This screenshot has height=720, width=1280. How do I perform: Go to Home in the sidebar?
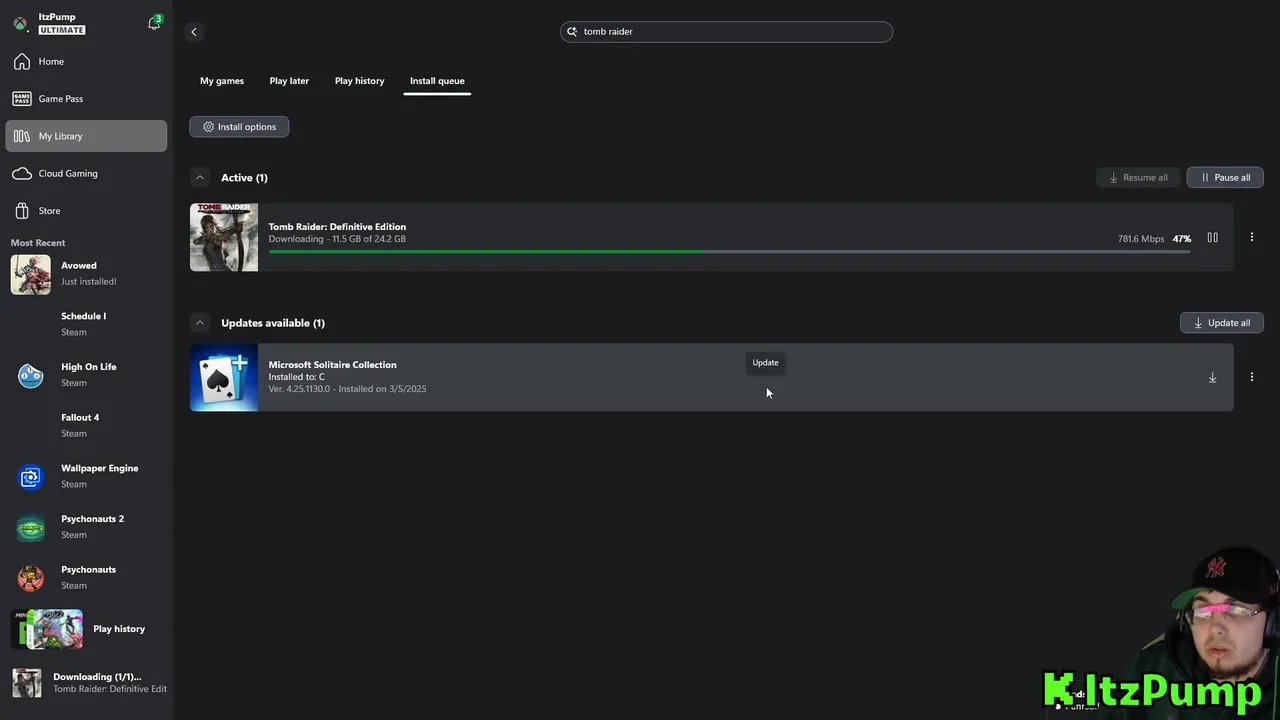(x=51, y=62)
